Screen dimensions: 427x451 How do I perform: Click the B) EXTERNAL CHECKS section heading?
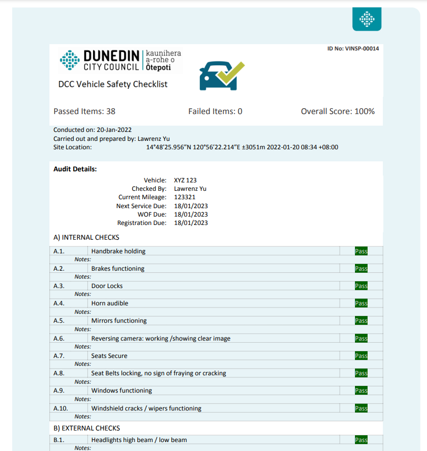click(x=87, y=428)
